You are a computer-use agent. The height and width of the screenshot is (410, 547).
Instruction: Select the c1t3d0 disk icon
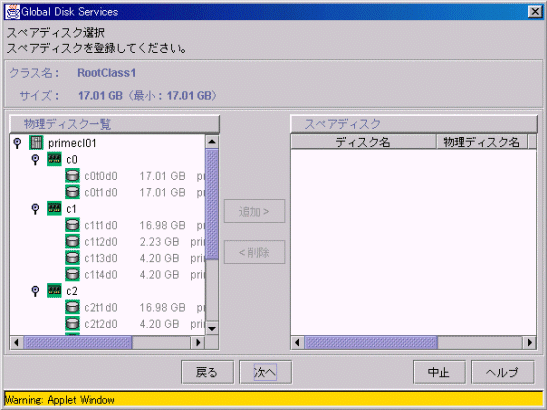pos(72,258)
